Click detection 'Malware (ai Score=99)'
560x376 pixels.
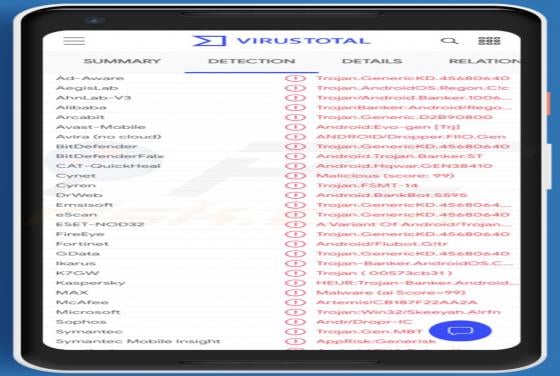coord(391,293)
